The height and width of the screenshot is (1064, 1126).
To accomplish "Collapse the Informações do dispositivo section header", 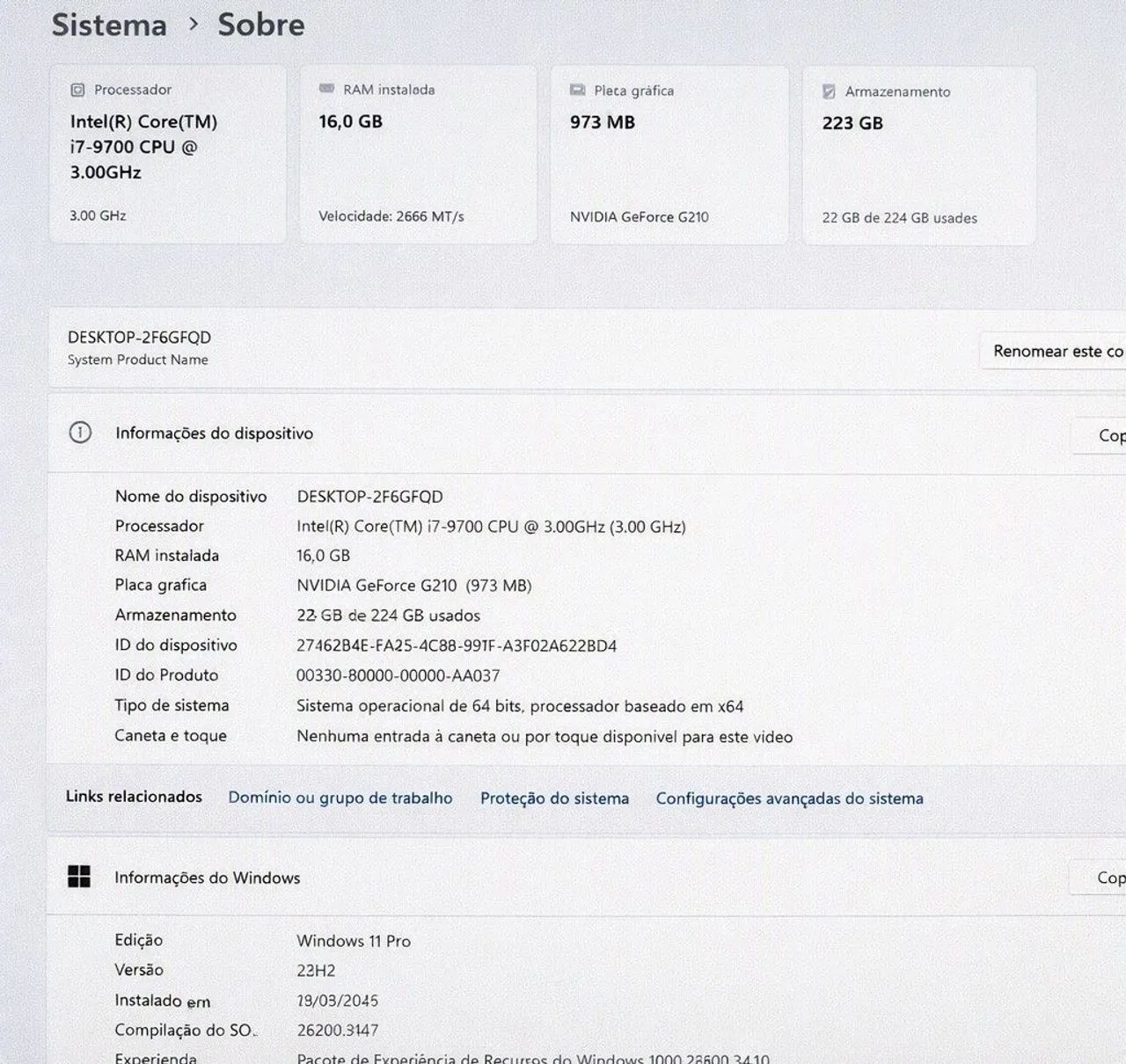I will click(x=586, y=434).
